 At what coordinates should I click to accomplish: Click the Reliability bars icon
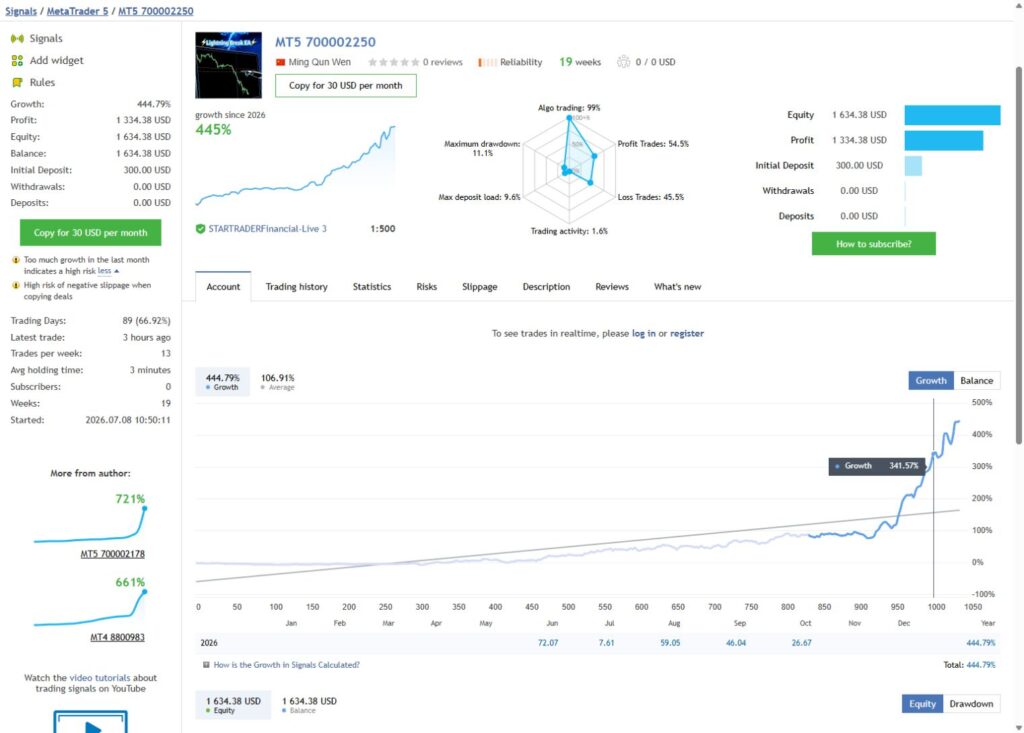point(487,62)
